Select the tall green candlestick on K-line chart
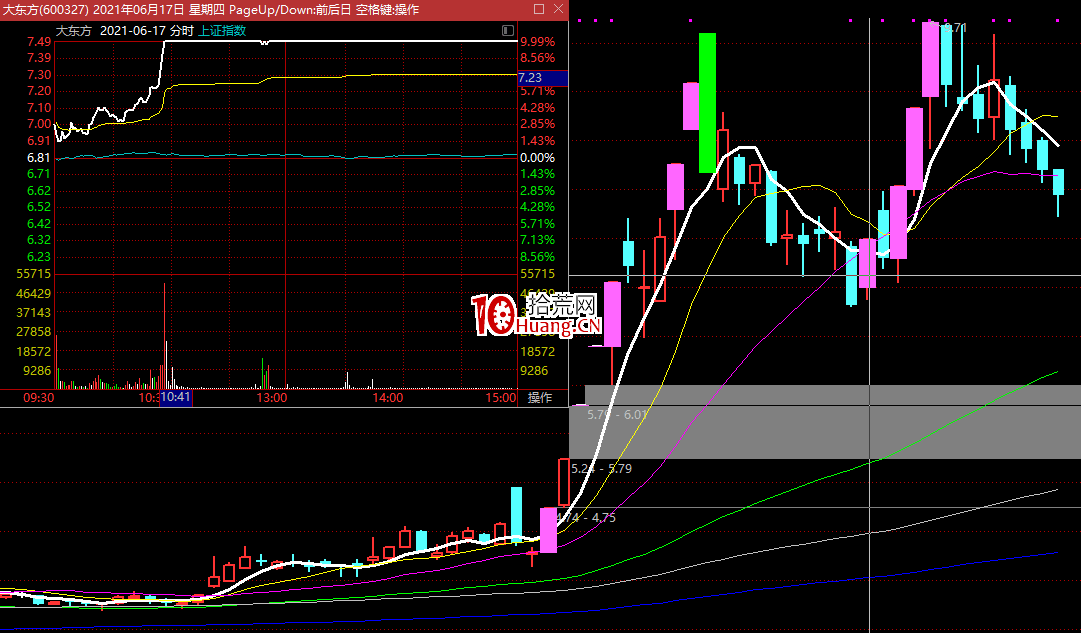Screen dimensions: 1081x633 point(707,103)
